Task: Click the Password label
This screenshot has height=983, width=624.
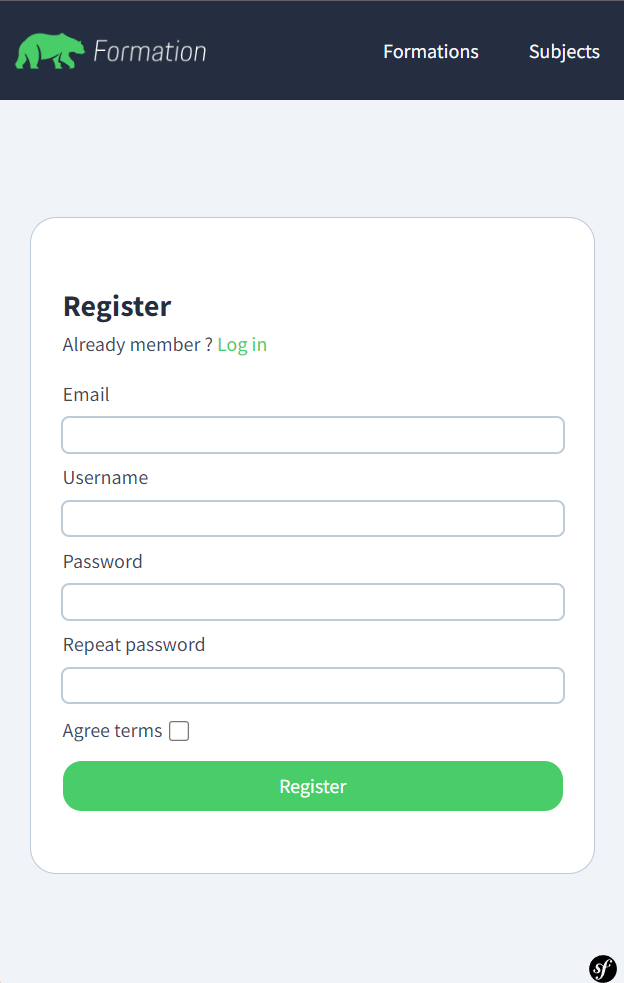Action: [102, 561]
